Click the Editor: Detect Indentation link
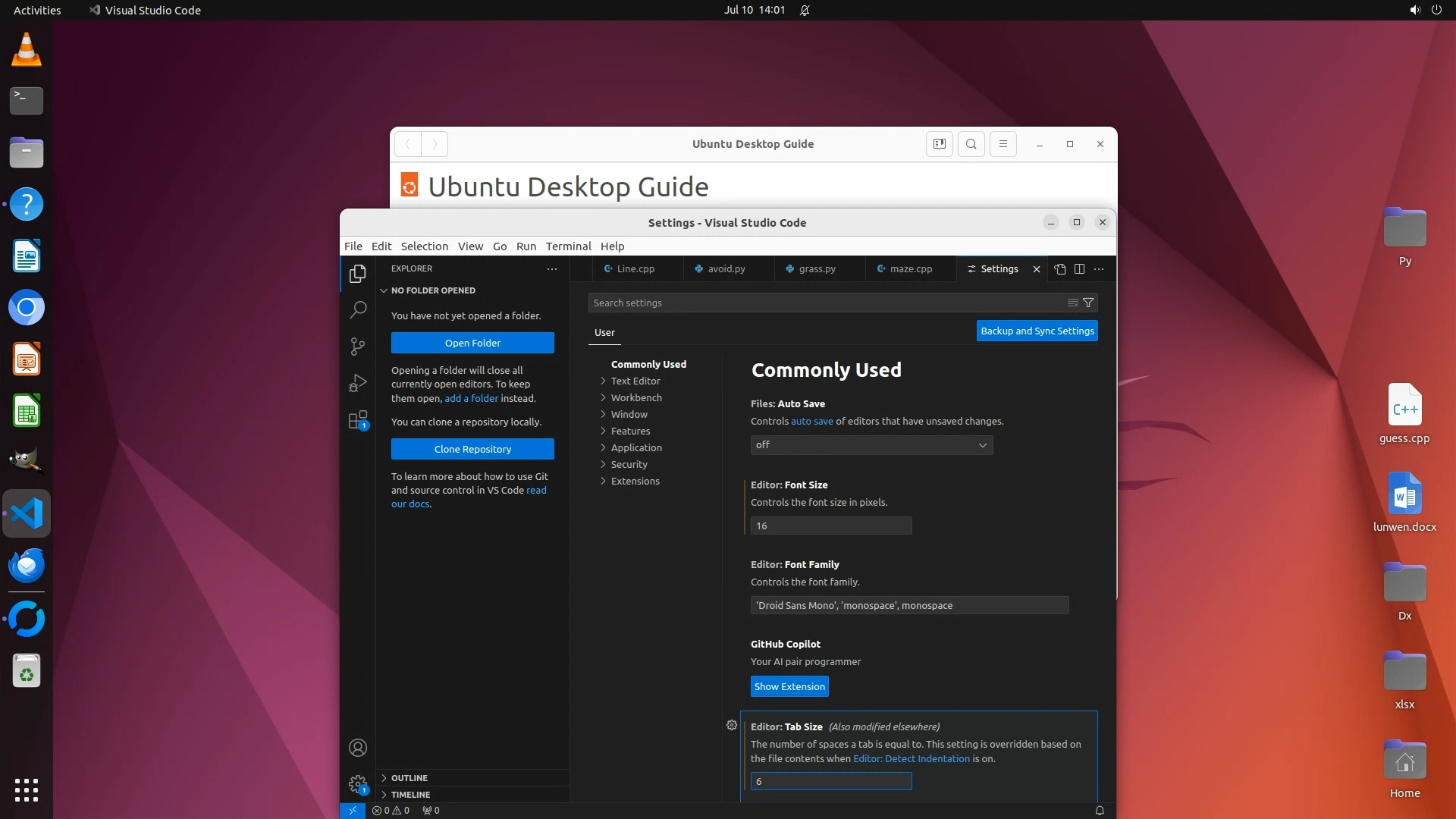 point(911,758)
